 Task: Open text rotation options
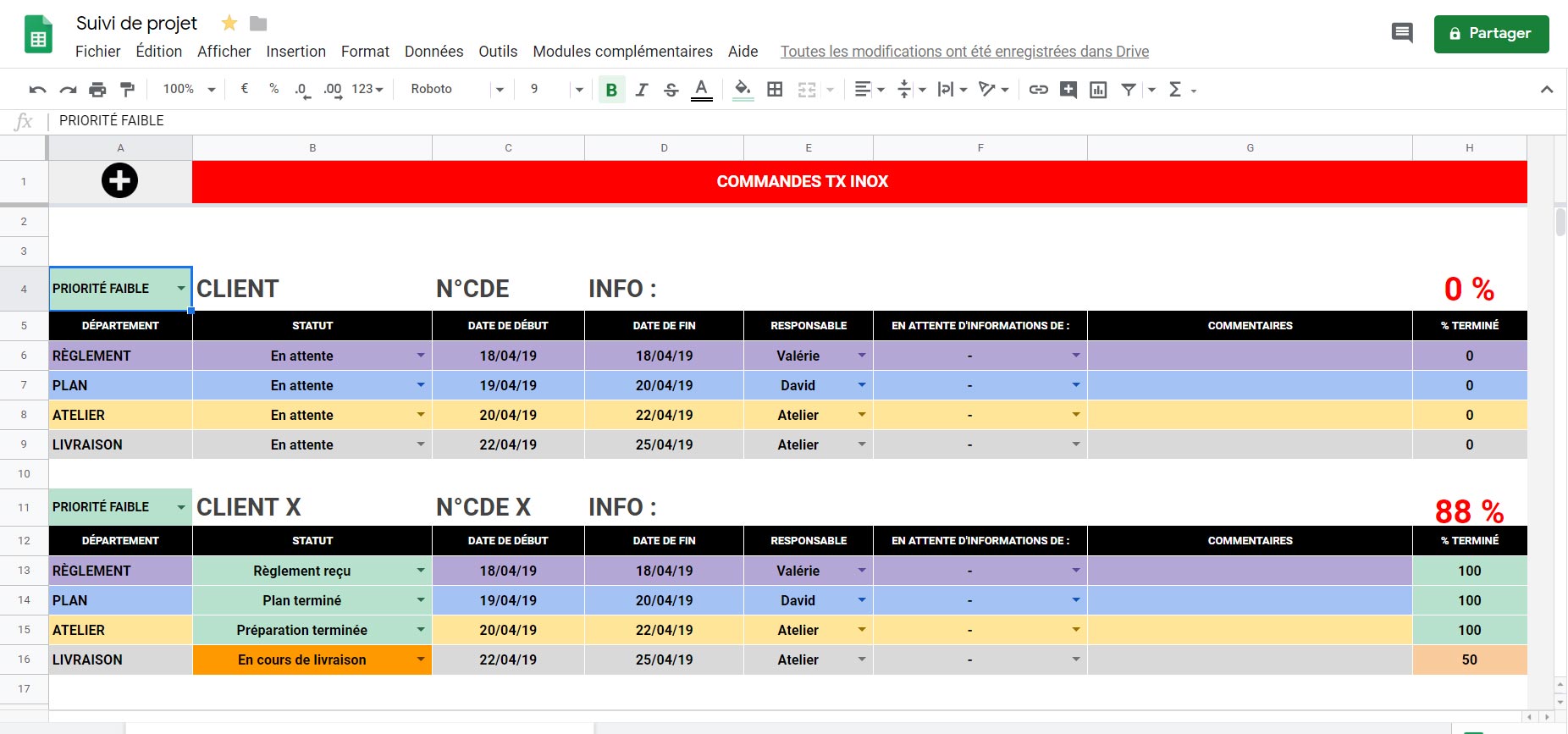point(993,89)
